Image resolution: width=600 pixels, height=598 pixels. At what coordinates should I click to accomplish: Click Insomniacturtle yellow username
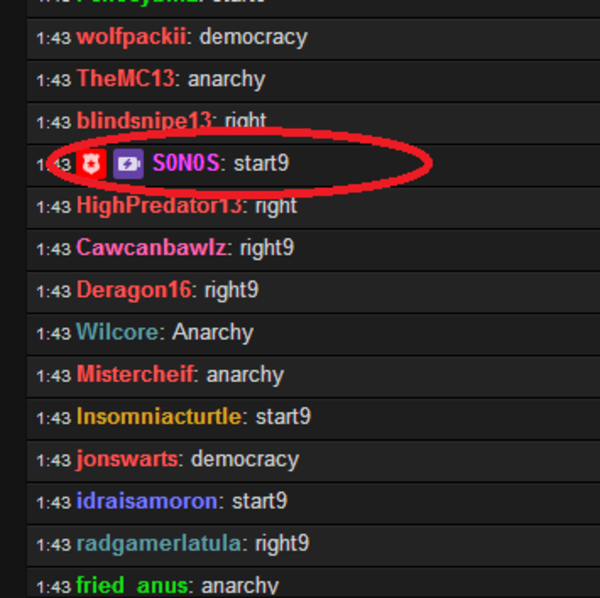click(x=159, y=416)
